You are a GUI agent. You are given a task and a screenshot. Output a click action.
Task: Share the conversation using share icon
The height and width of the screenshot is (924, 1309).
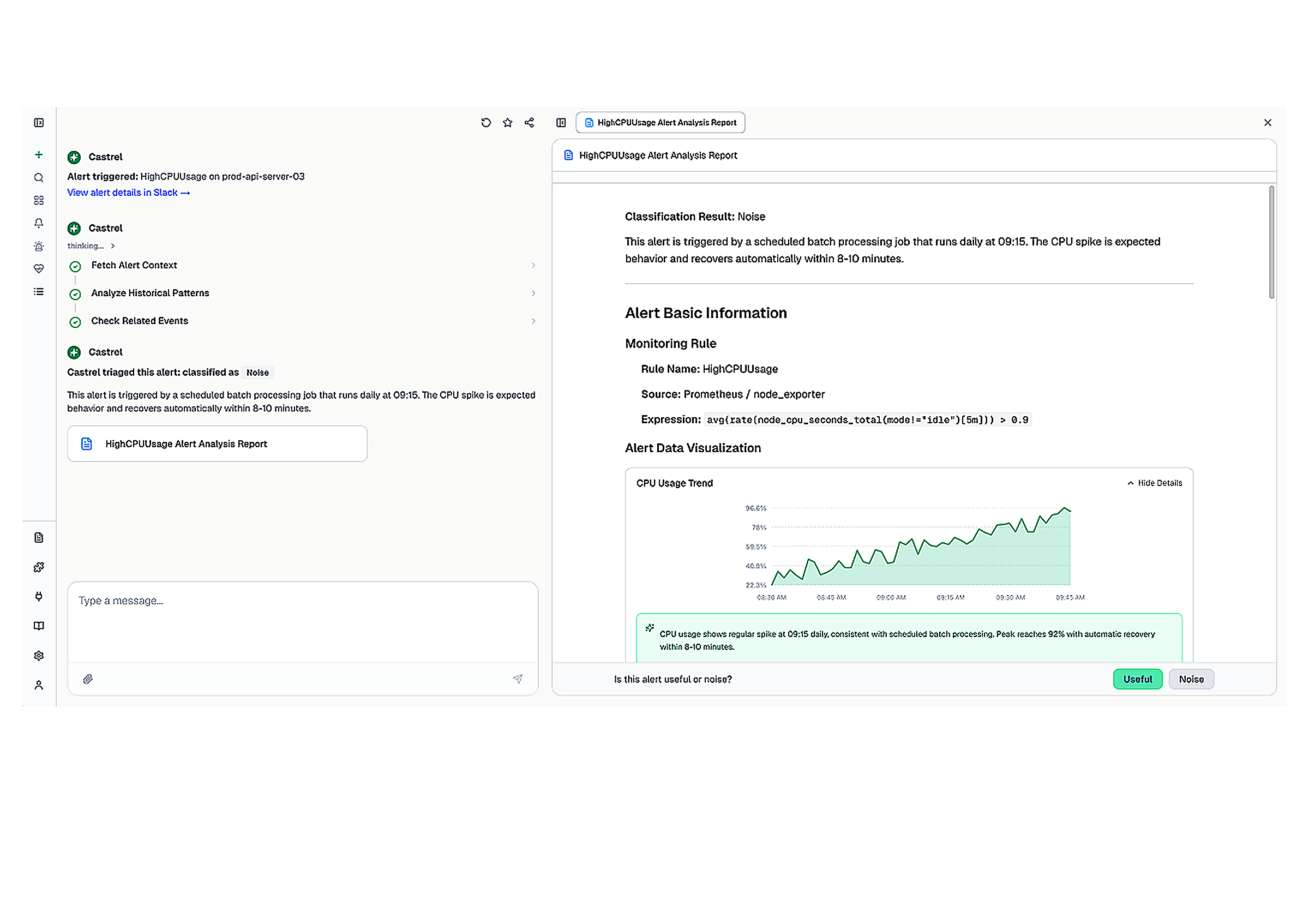[x=529, y=122]
